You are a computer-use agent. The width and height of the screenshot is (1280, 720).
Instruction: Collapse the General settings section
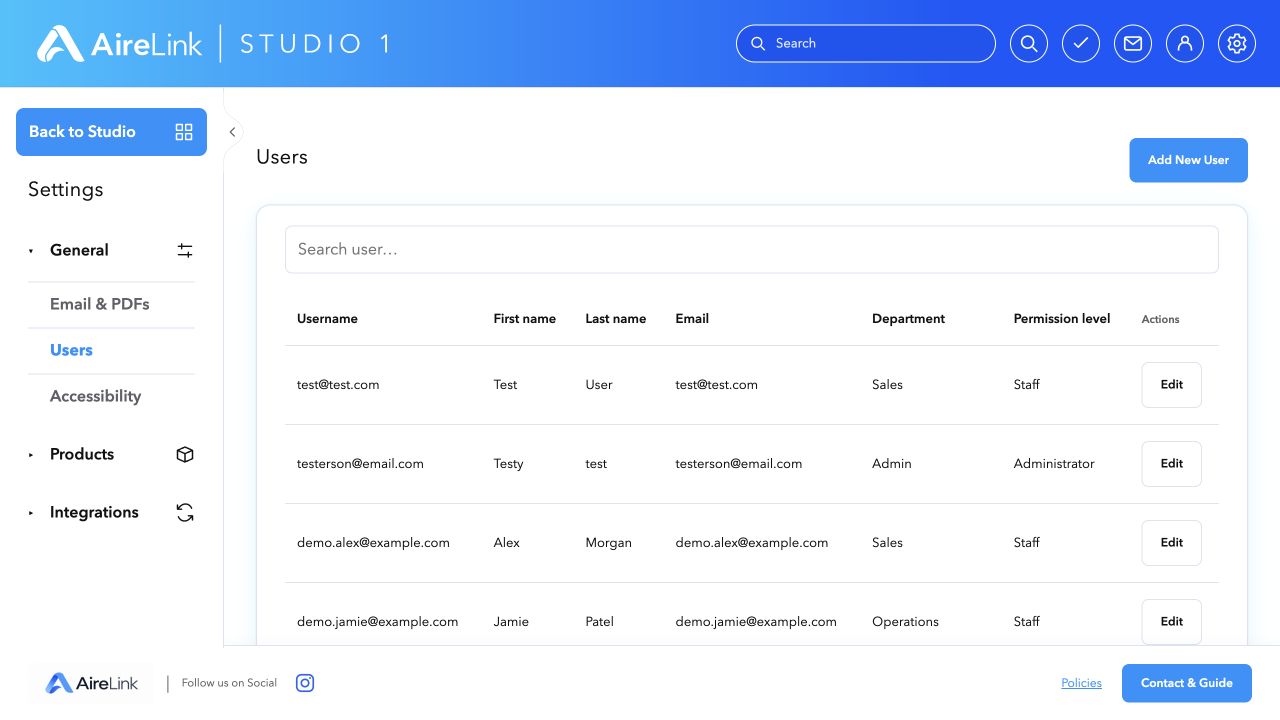tap(31, 251)
